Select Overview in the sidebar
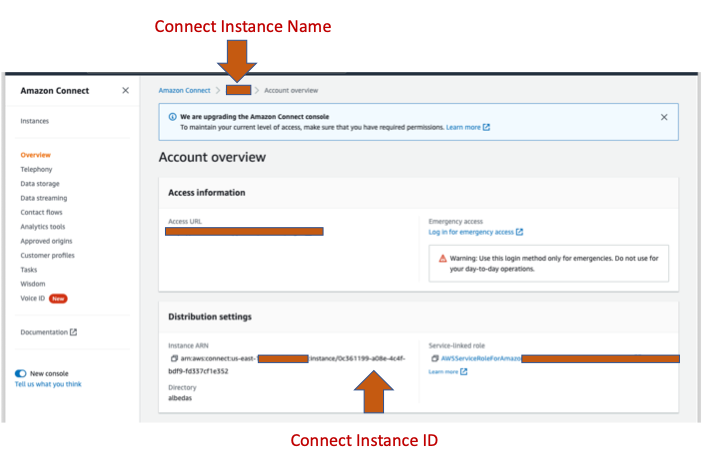 [x=35, y=155]
